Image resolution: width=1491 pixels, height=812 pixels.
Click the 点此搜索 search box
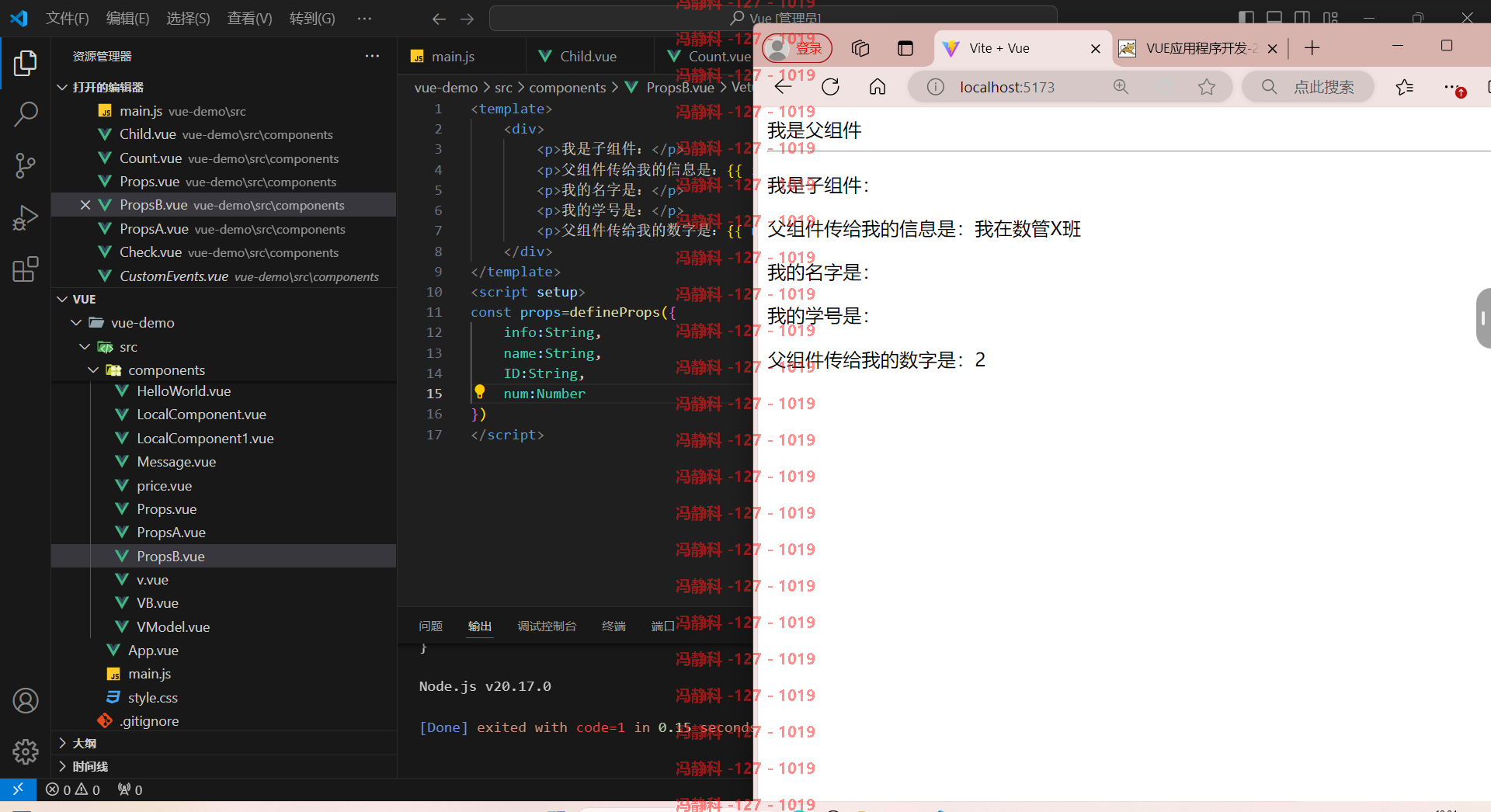tap(1309, 87)
